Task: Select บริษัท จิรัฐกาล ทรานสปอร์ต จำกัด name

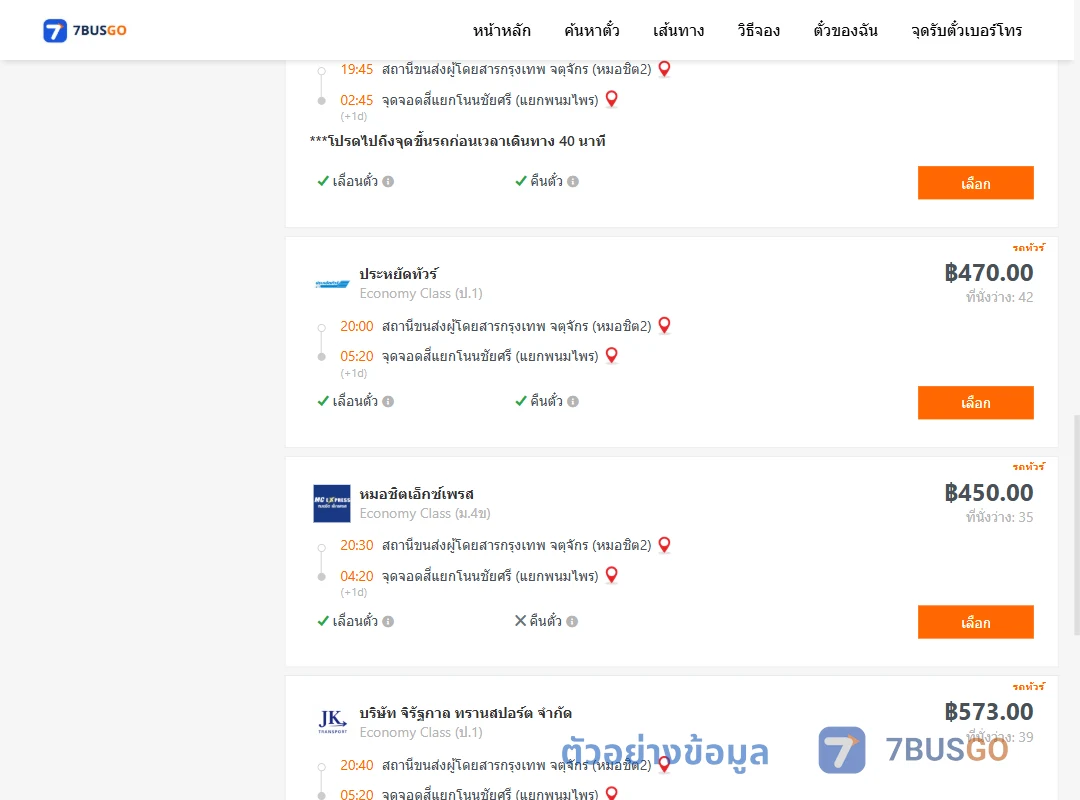Action: [466, 712]
